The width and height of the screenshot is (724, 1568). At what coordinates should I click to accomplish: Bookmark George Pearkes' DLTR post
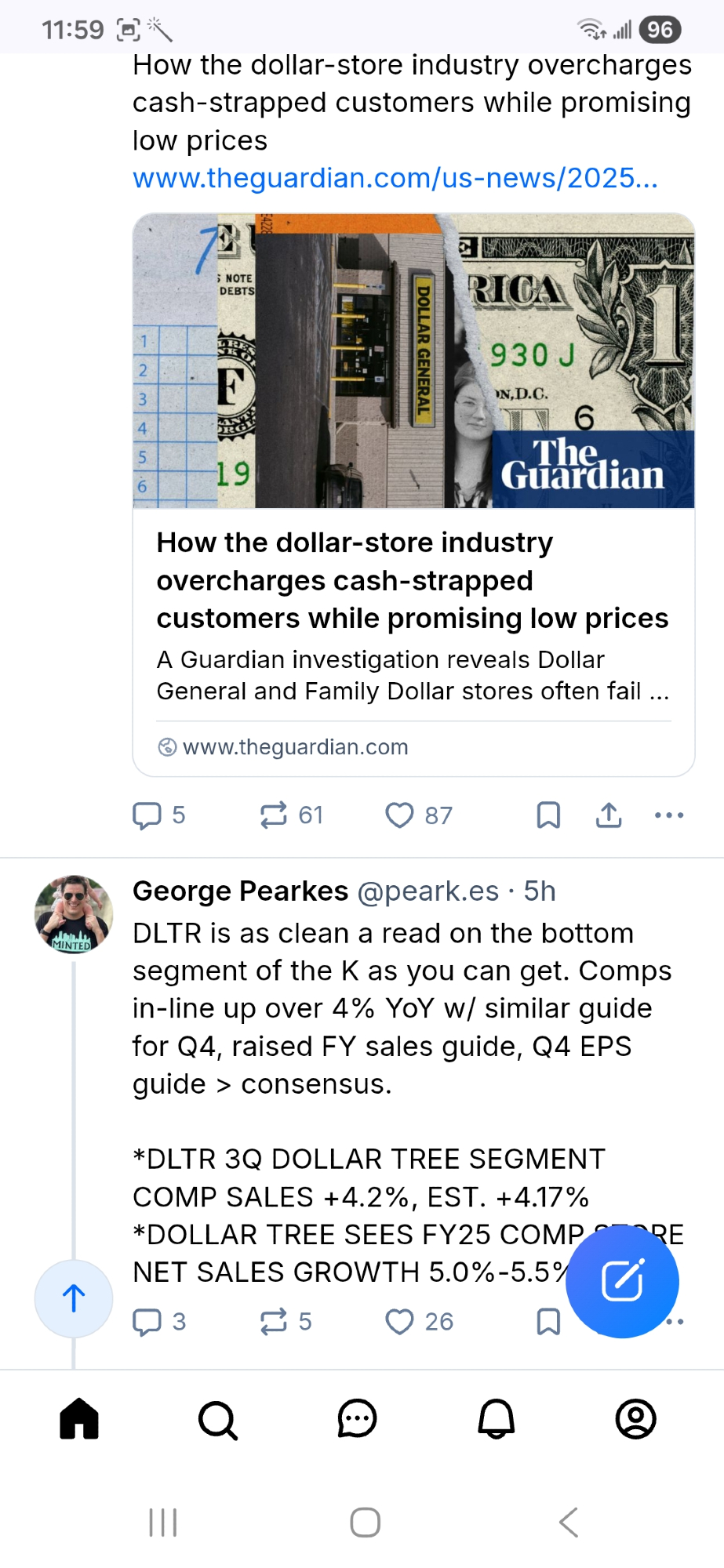point(548,1322)
